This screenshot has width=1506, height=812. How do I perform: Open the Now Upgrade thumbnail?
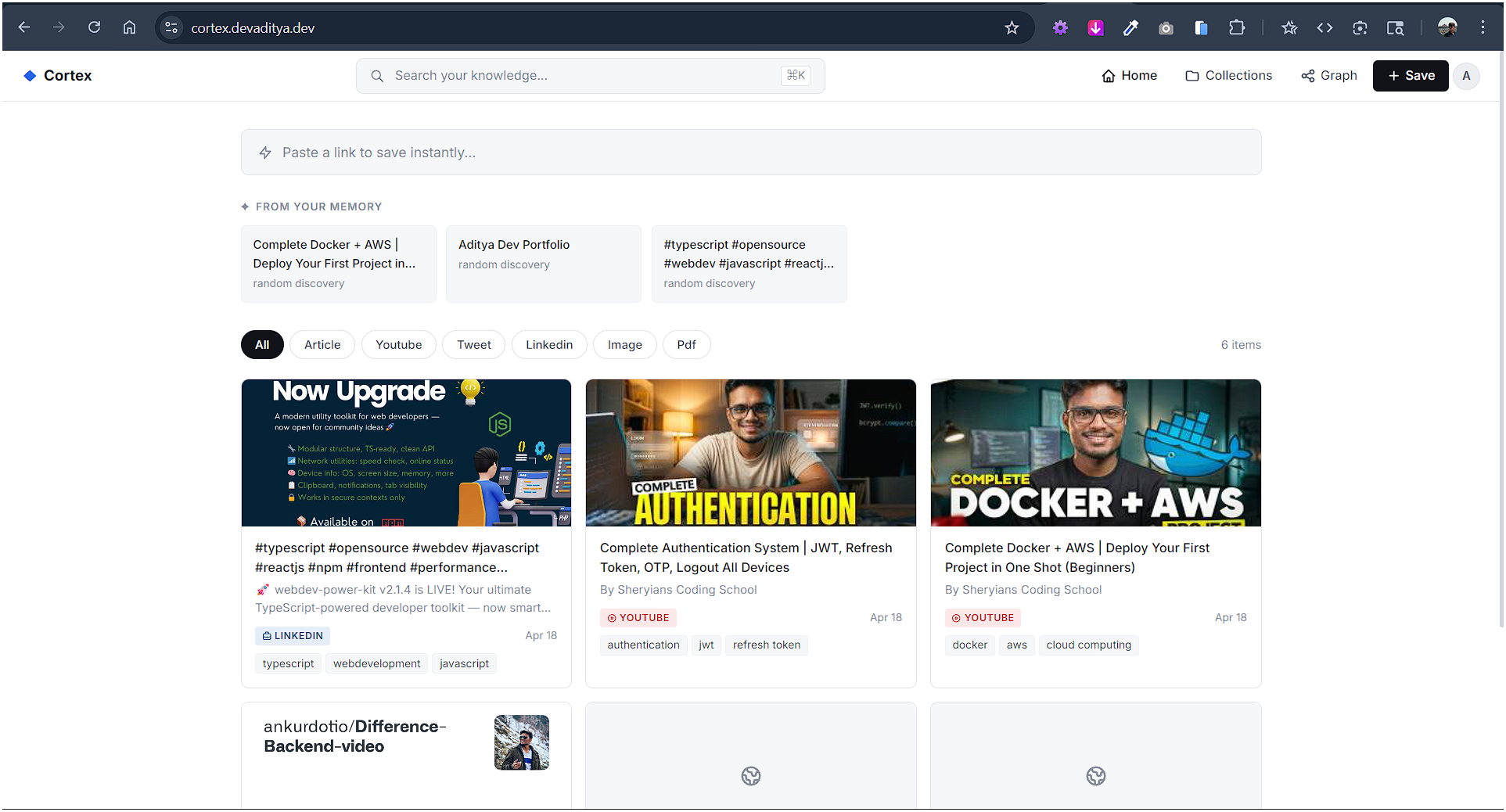(x=406, y=453)
